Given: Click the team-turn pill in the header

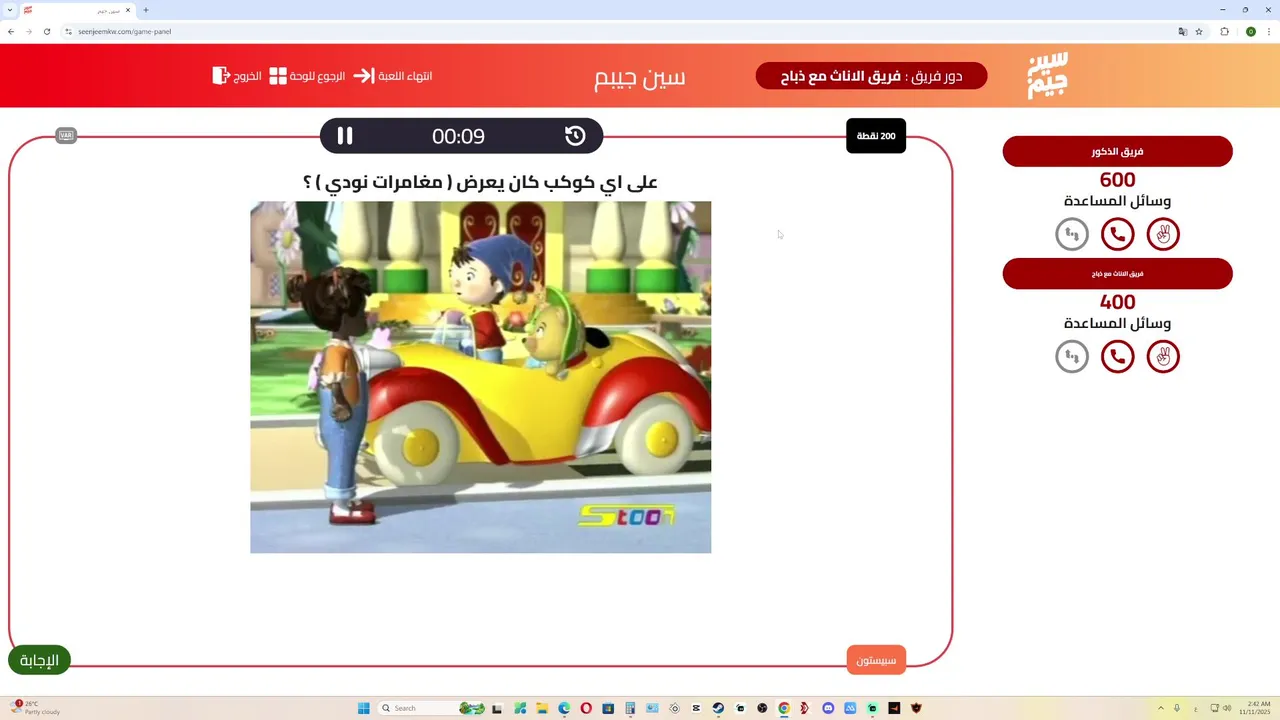Looking at the screenshot, I should [x=871, y=76].
